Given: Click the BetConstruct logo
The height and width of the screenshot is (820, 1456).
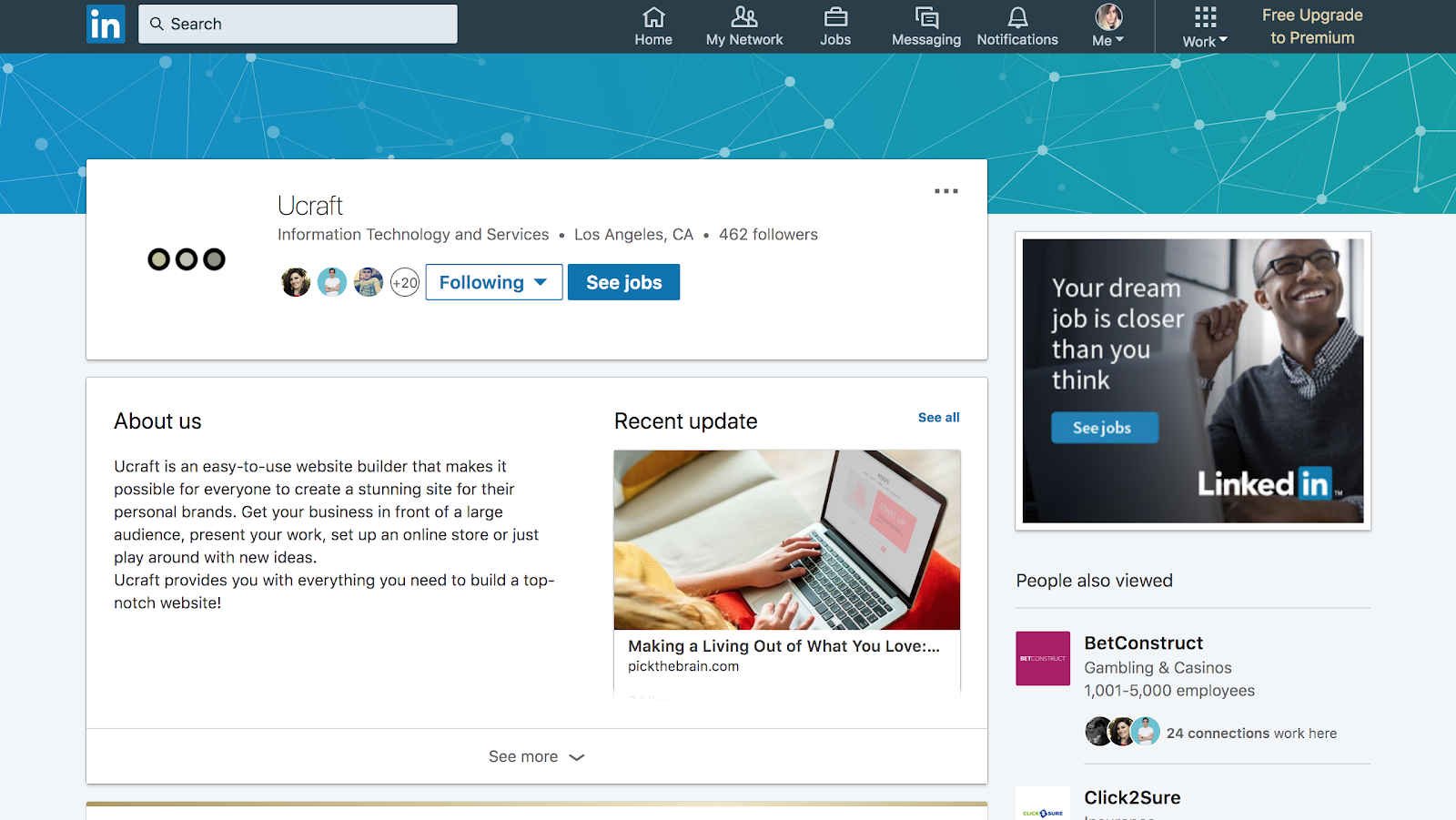Looking at the screenshot, I should coord(1043,658).
